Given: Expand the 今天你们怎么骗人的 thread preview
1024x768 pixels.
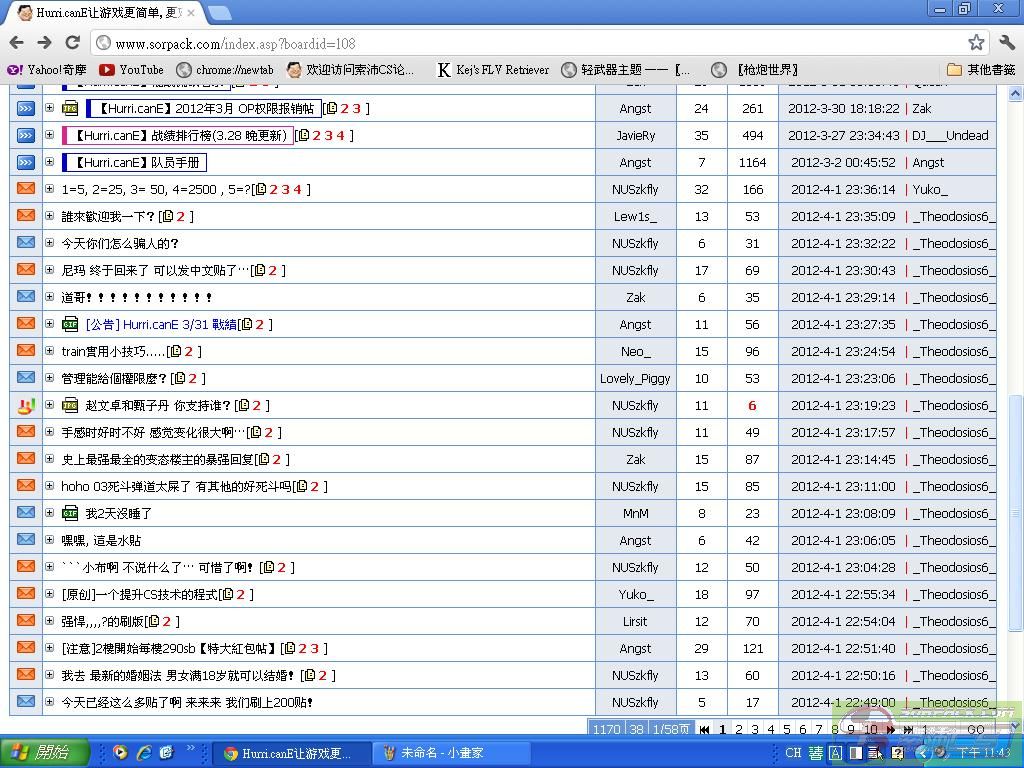Looking at the screenshot, I should point(49,243).
